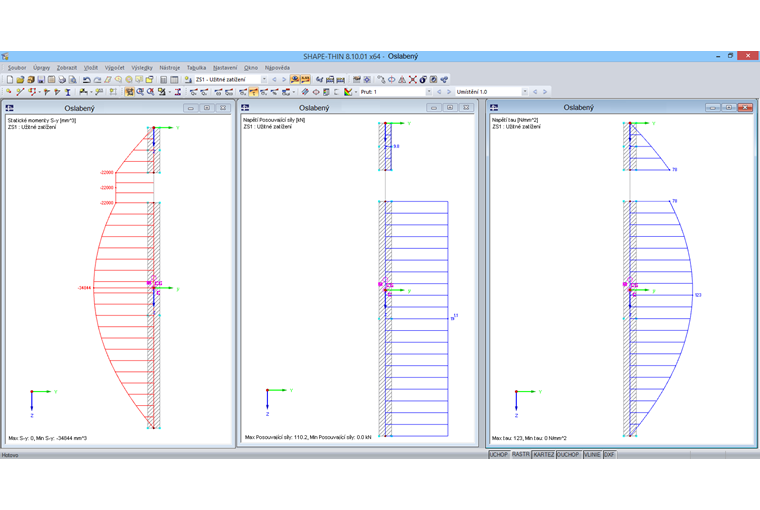Click the zoom window magnifier icon in the second toolbar

pyautogui.click(x=140, y=92)
